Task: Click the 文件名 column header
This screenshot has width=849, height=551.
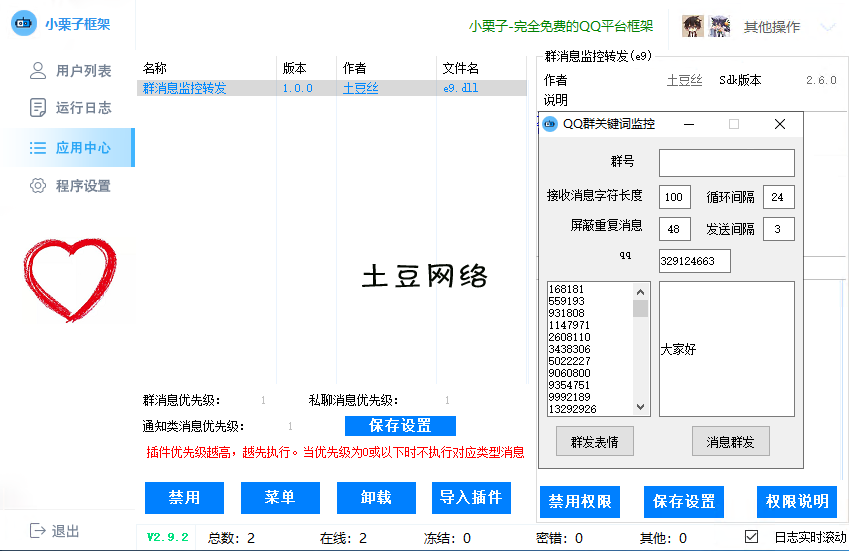Action: coord(461,68)
